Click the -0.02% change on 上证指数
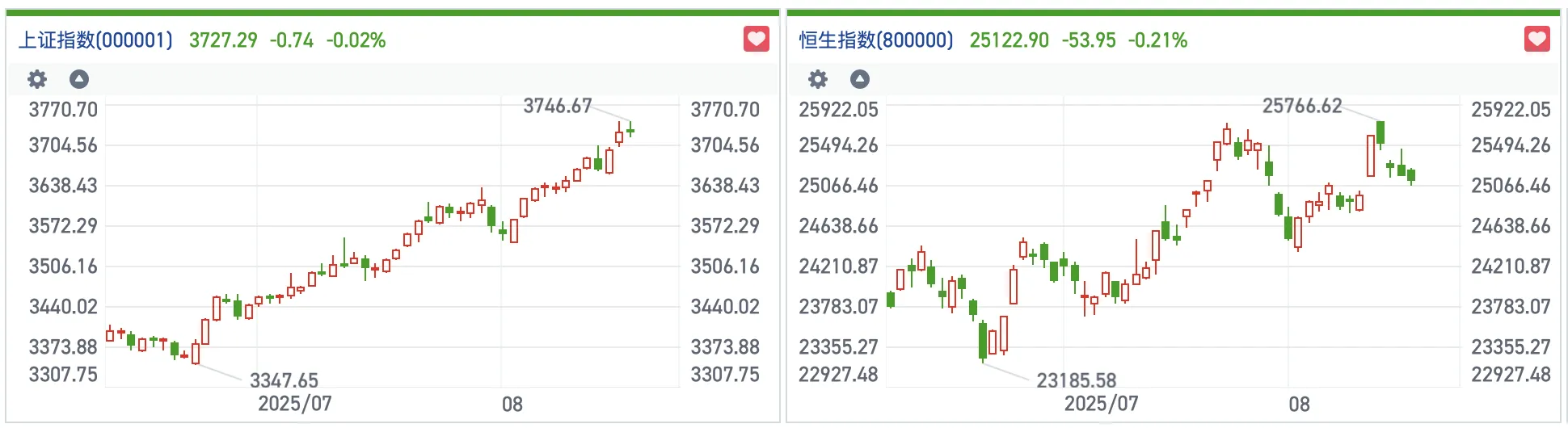 click(356, 40)
